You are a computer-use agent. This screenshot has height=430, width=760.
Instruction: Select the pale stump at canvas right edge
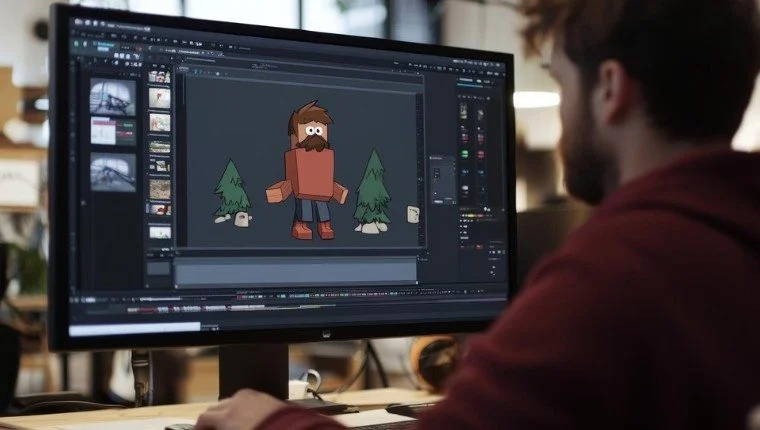[413, 214]
